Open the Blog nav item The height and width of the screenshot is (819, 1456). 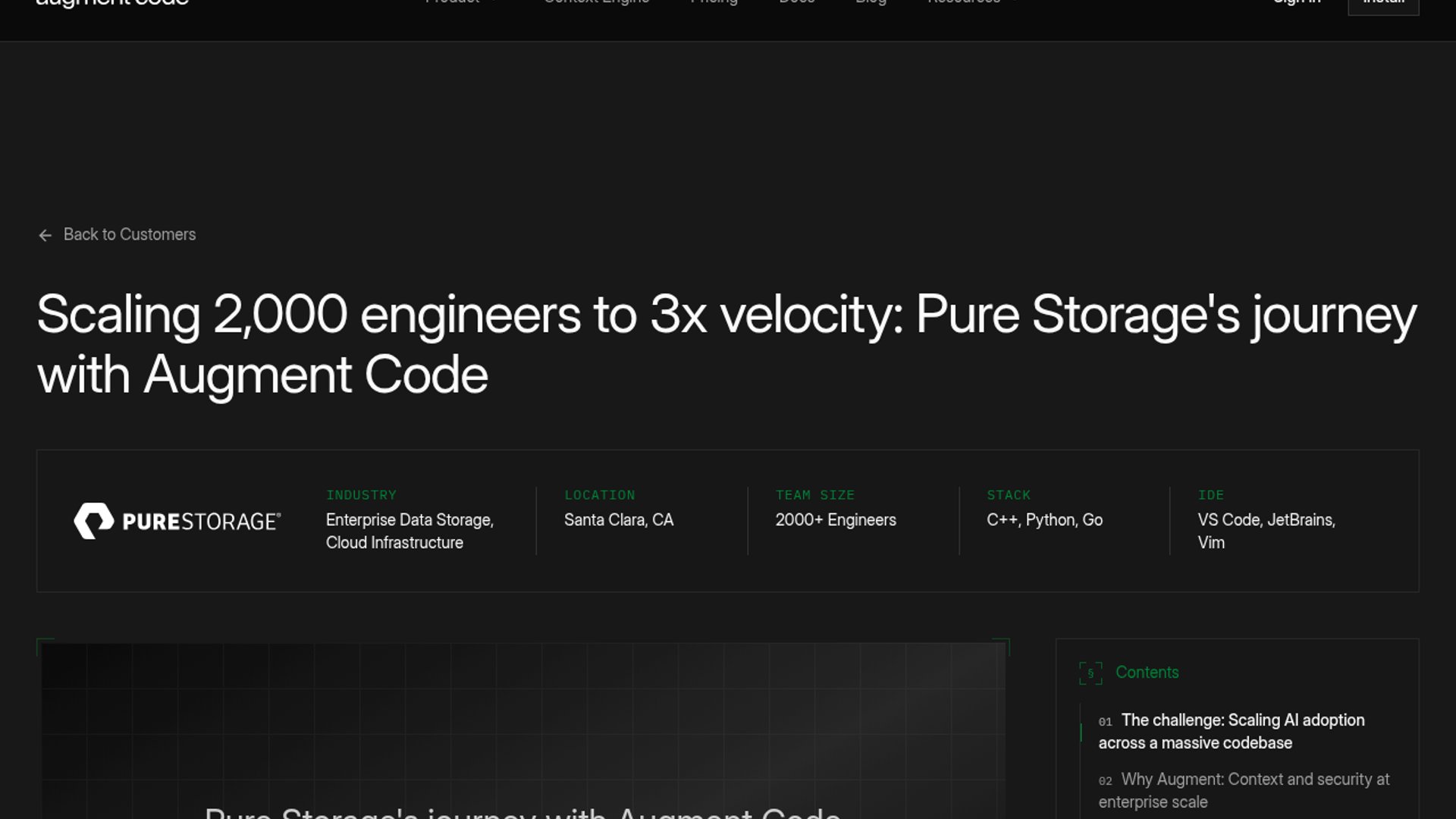[871, 2]
